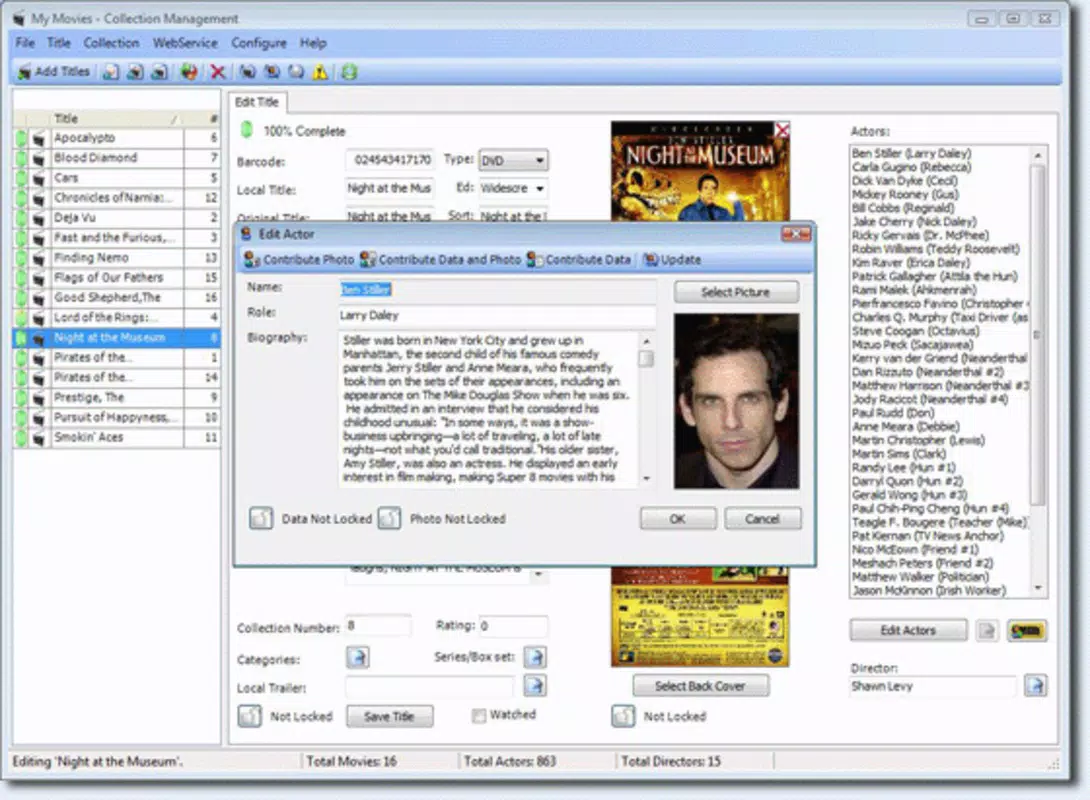
Task: Click the DVD back cover thumbnail
Action: pos(700,616)
